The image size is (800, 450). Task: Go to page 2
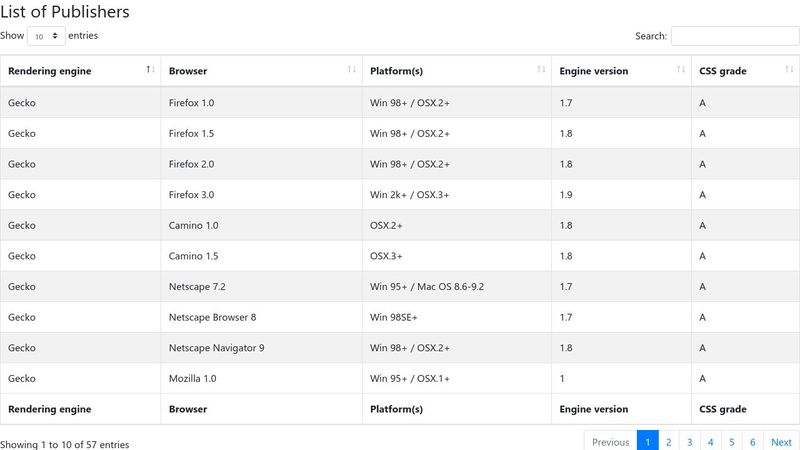coord(668,442)
